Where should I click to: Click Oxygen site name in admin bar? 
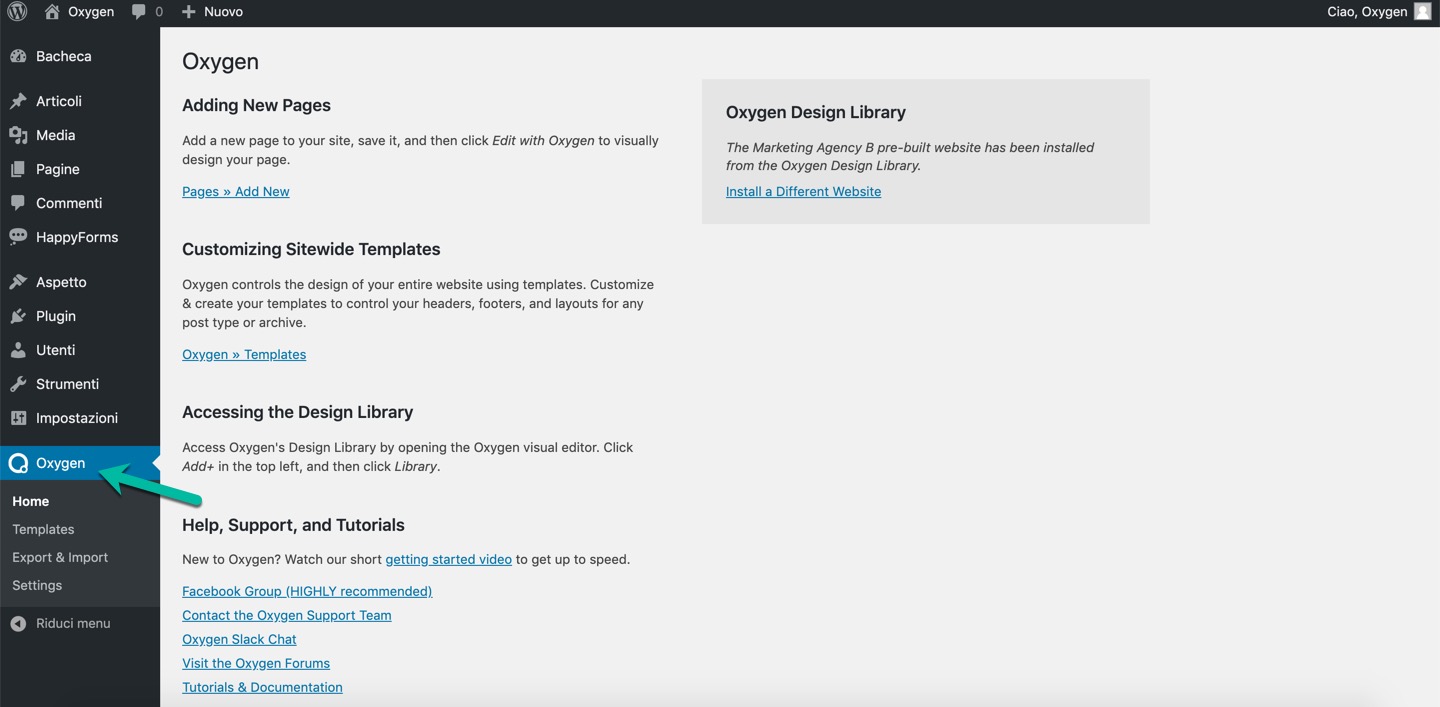click(x=91, y=12)
